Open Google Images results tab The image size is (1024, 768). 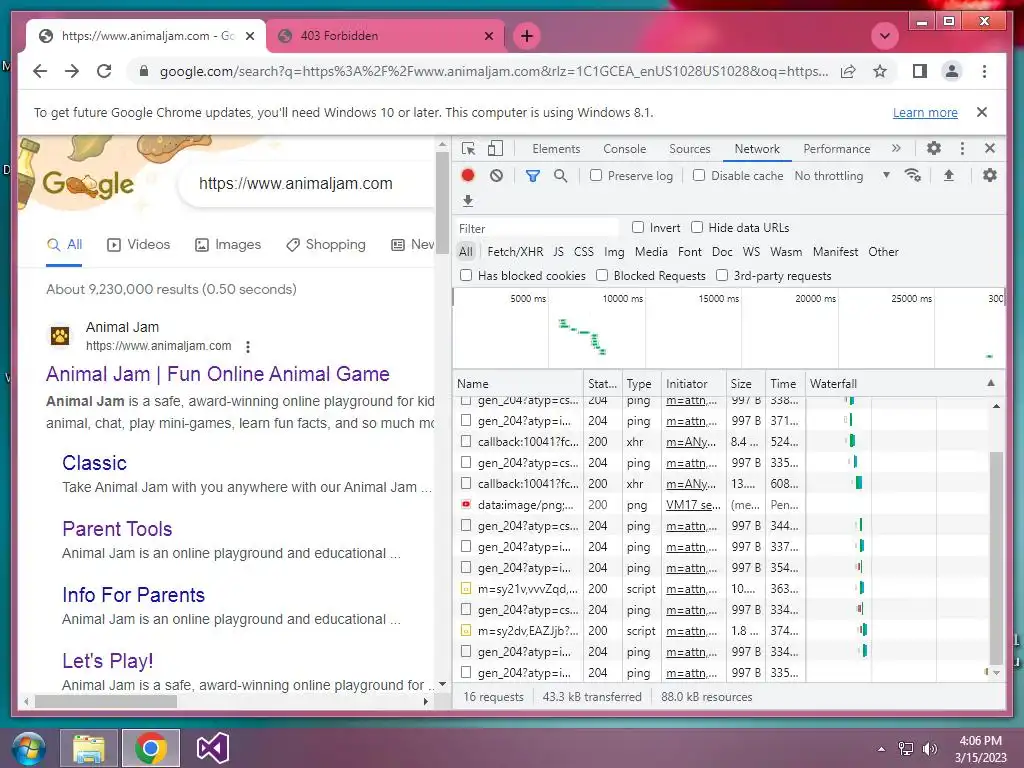(228, 244)
